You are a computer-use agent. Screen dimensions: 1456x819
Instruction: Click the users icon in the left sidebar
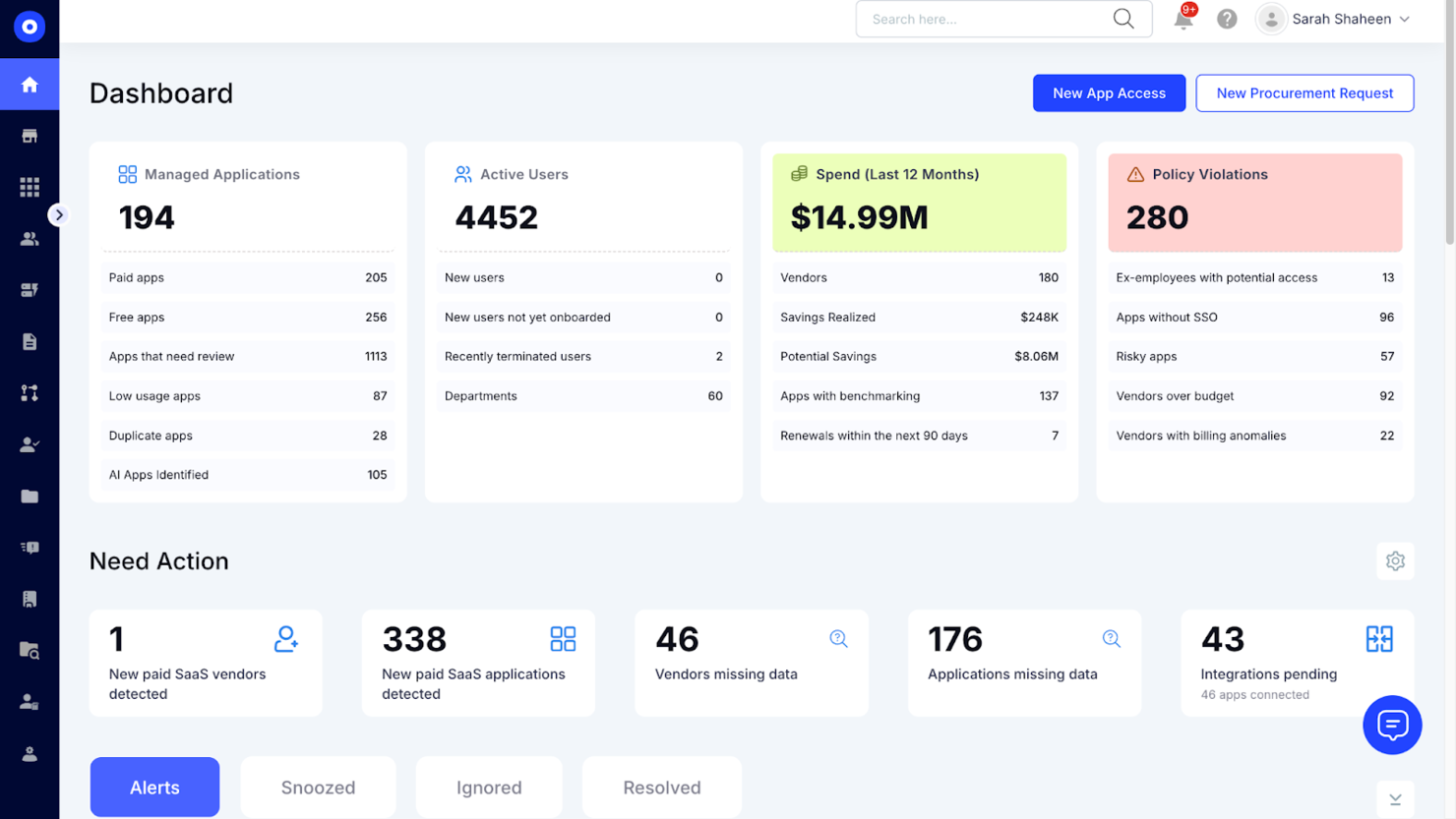pyautogui.click(x=30, y=238)
